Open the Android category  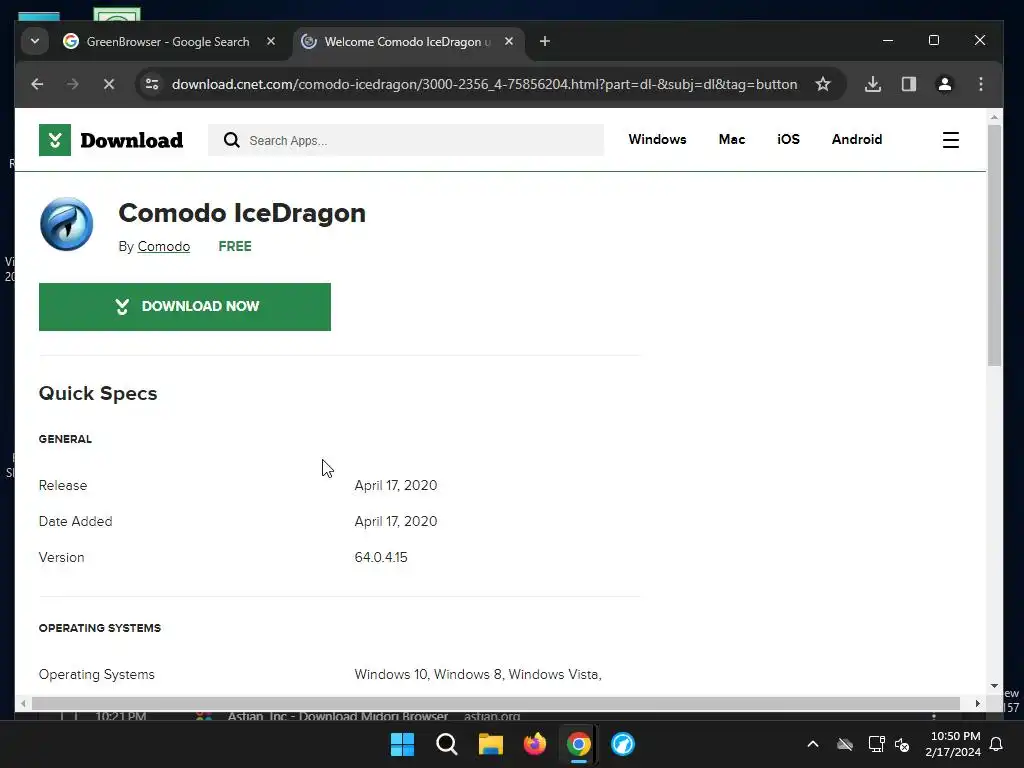pos(857,139)
